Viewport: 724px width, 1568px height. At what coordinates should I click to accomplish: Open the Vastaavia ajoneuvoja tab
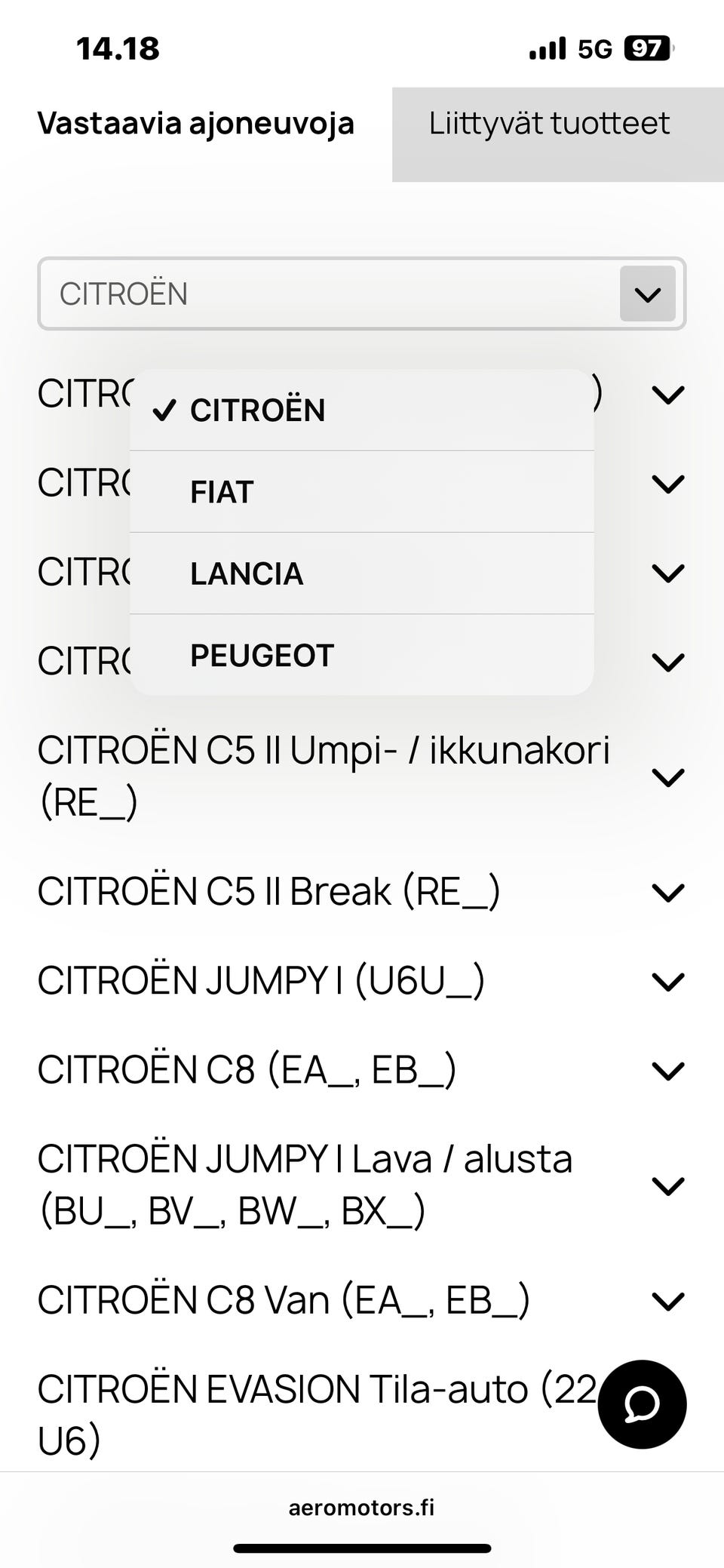[x=196, y=125]
